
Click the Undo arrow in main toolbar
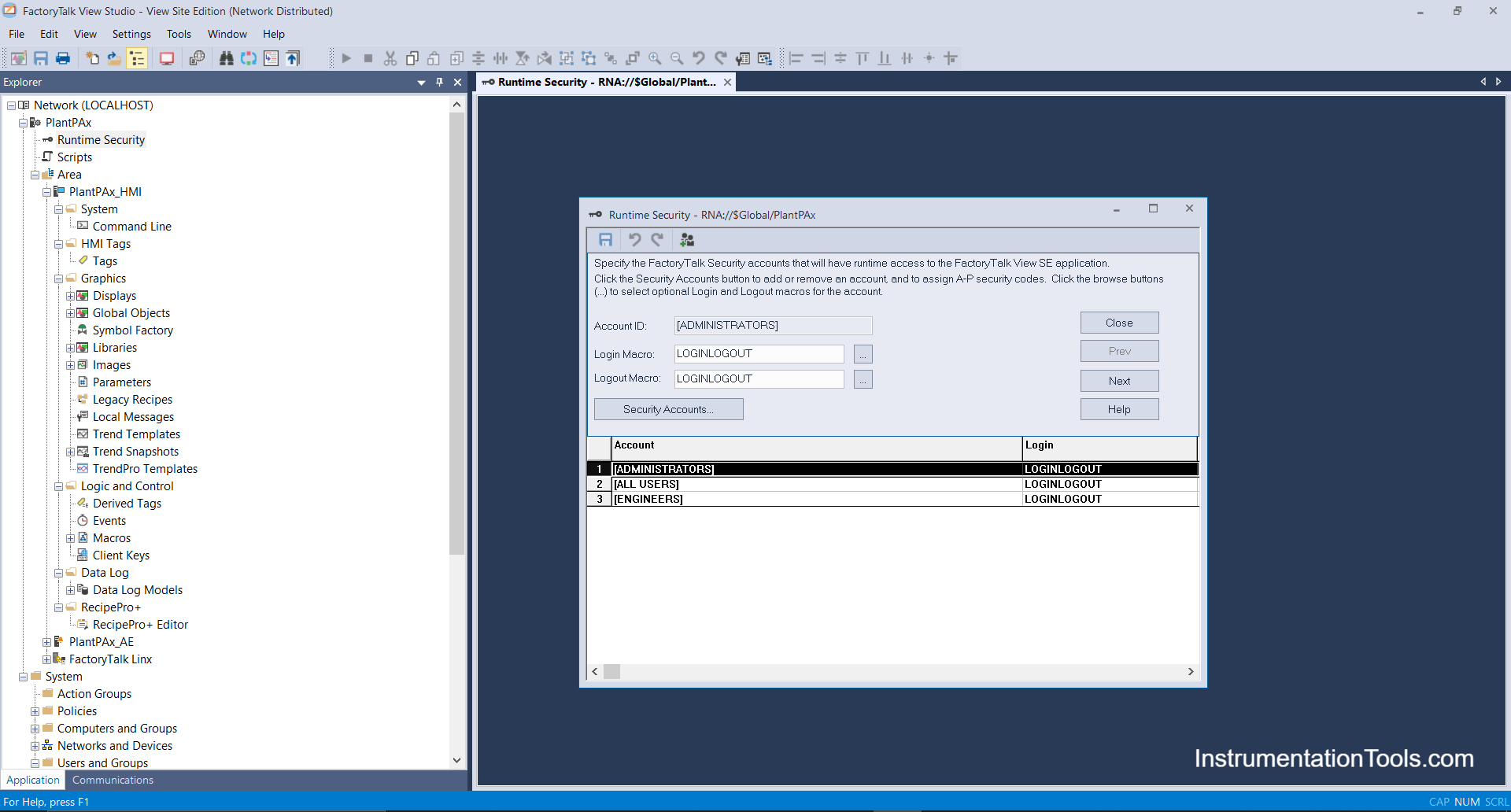click(x=699, y=58)
